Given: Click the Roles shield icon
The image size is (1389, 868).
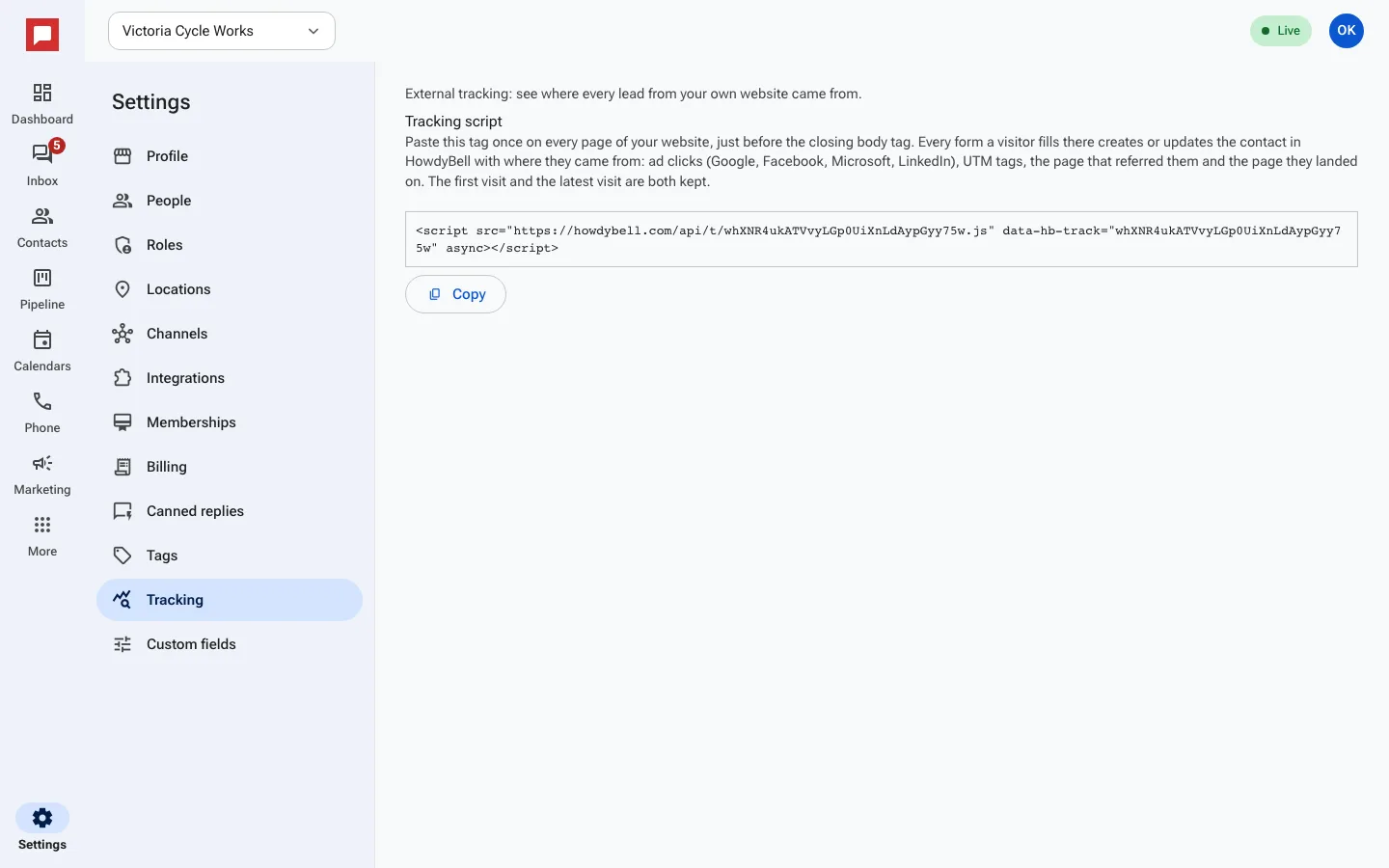Looking at the screenshot, I should (x=123, y=245).
